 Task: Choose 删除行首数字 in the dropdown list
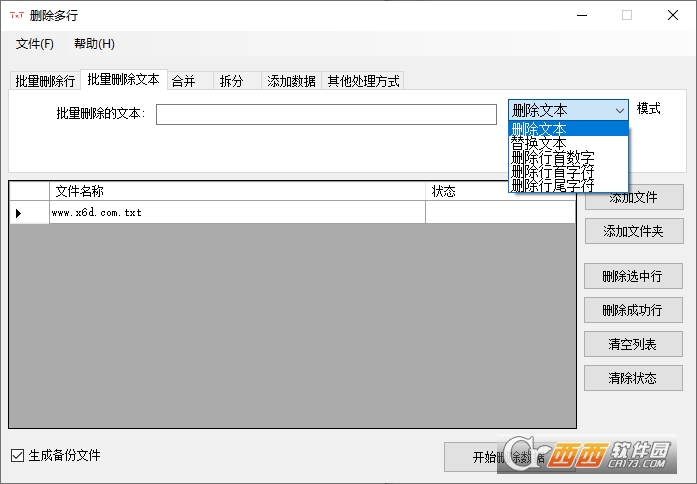(x=552, y=157)
